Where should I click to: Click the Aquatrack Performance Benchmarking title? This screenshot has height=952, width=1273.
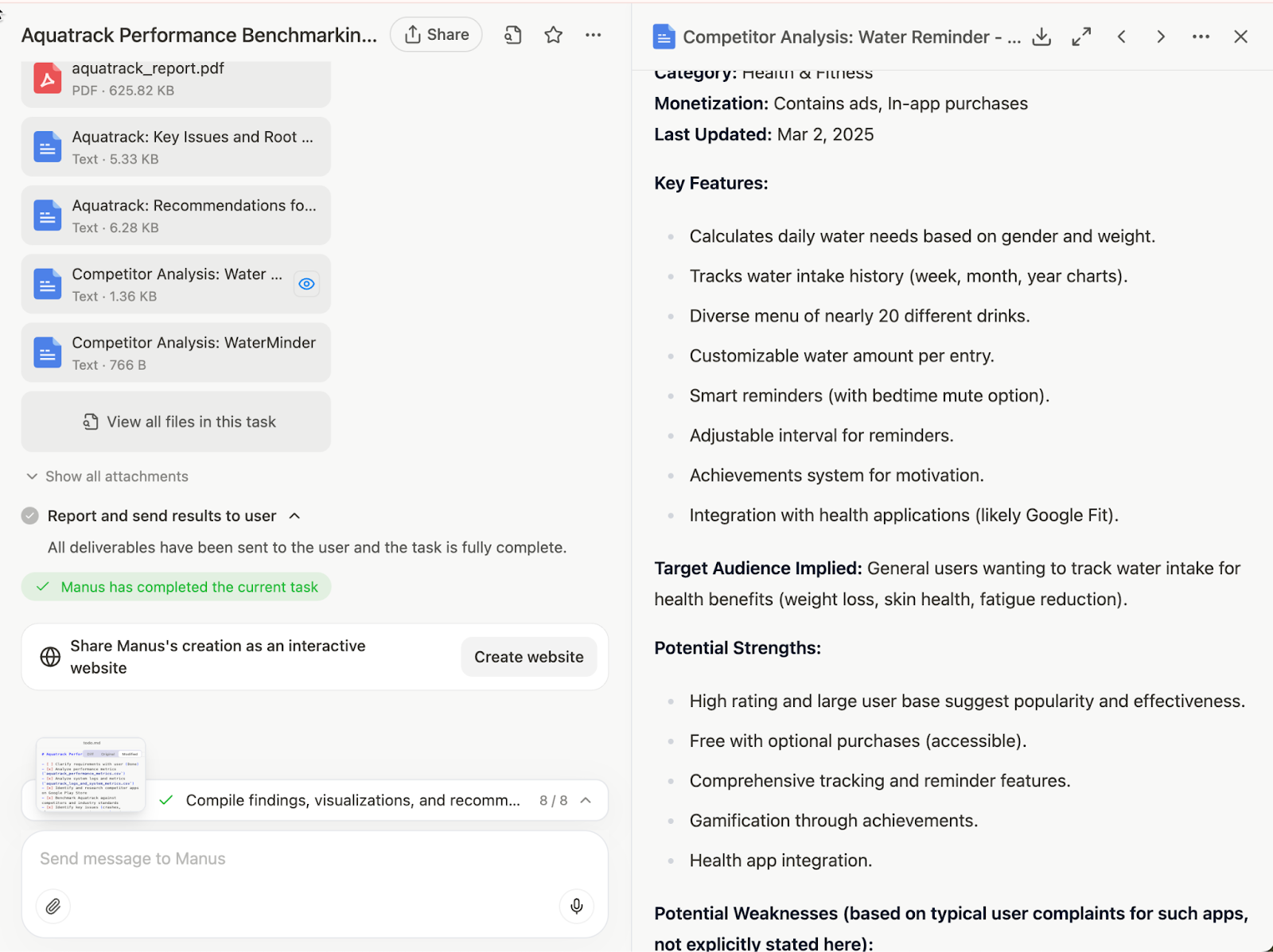click(x=199, y=35)
